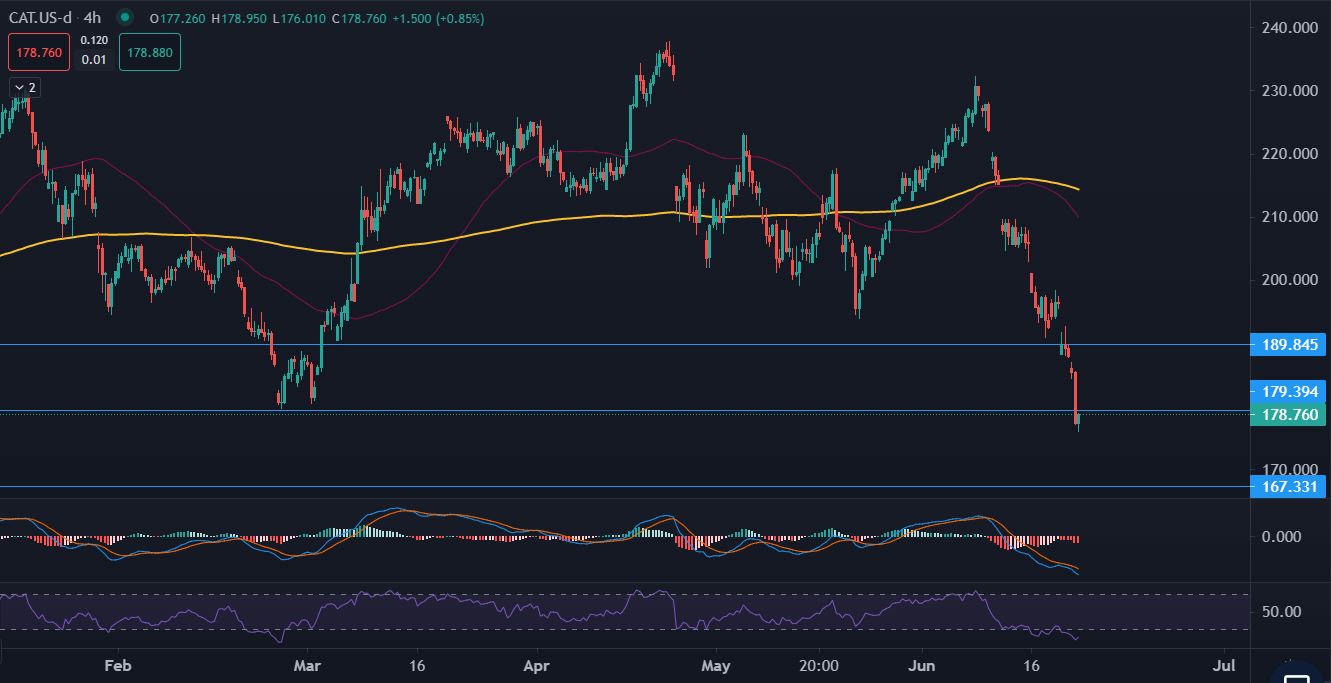Image resolution: width=1331 pixels, height=683 pixels.
Task: Click the red 178.760 sell price button
Action: tap(39, 52)
